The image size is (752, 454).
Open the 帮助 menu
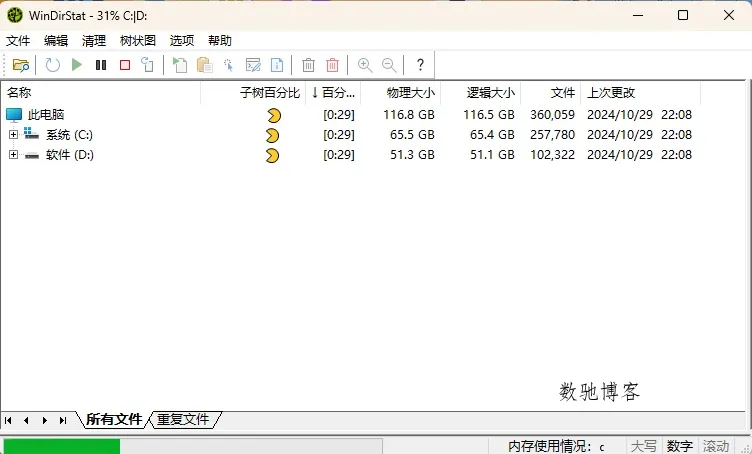(220, 41)
